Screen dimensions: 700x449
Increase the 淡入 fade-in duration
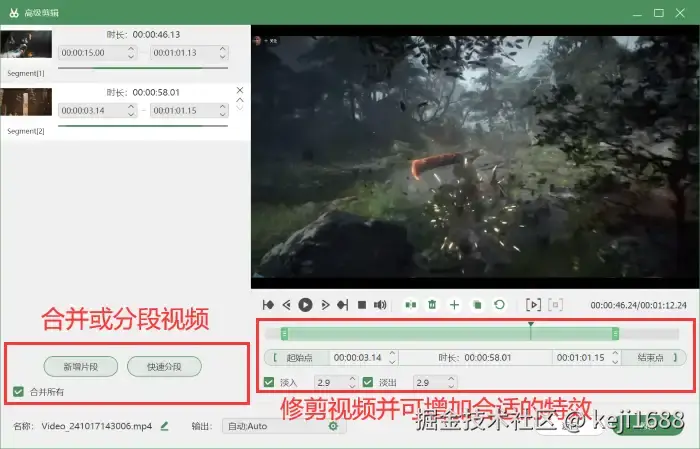pyautogui.click(x=352, y=378)
